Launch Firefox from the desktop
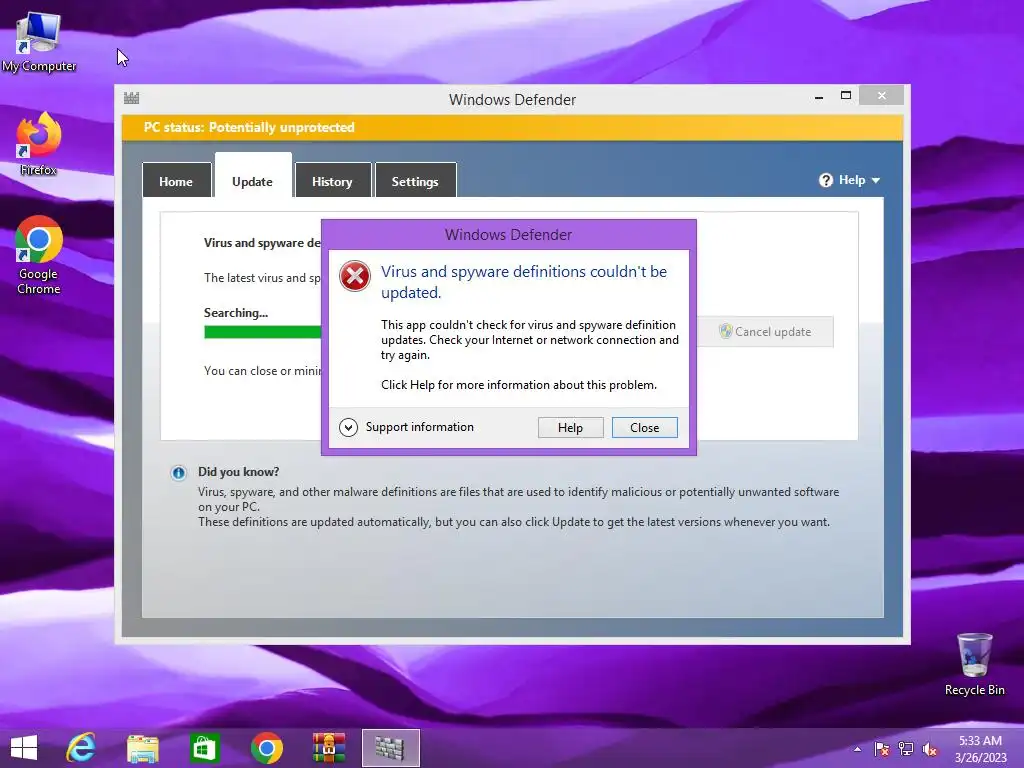Screen dimensions: 1024x768 (x=38, y=144)
